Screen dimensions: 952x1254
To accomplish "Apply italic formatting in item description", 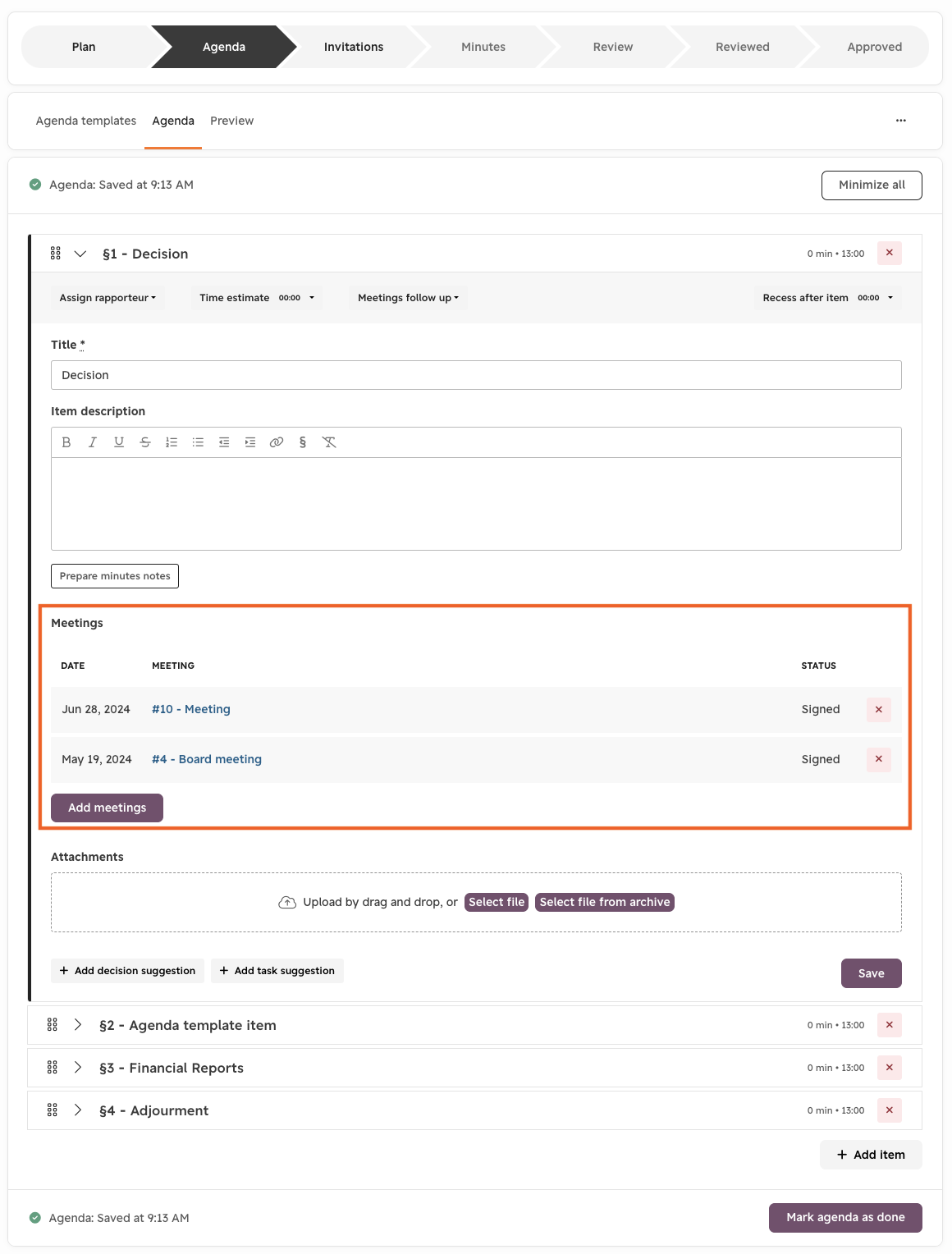I will [x=93, y=442].
